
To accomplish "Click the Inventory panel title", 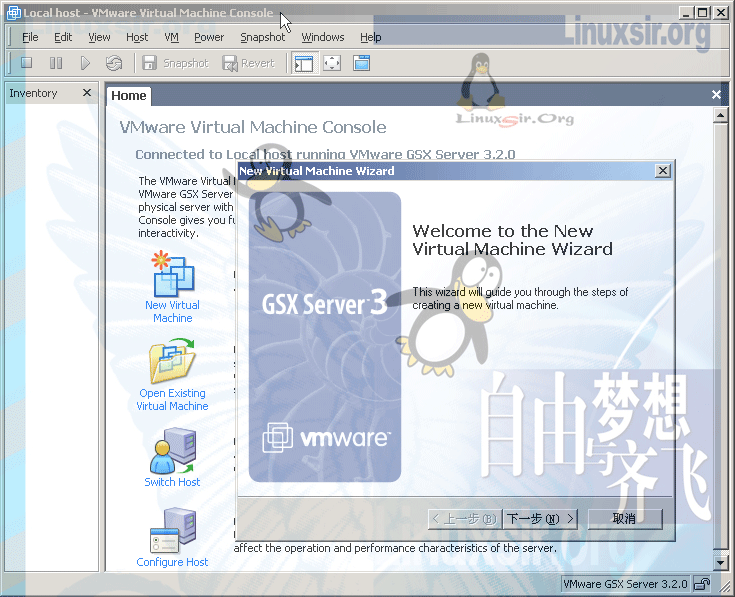I will click(x=33, y=93).
